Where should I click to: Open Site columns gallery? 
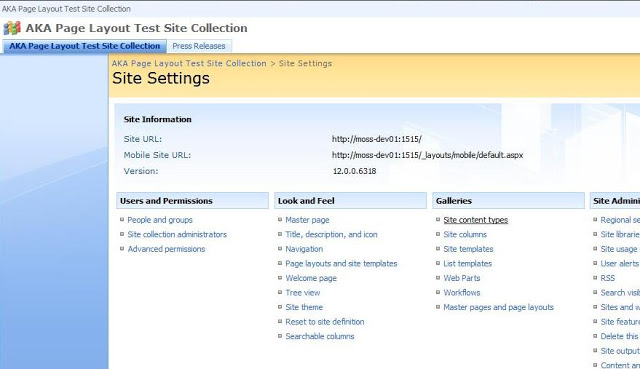[465, 234]
